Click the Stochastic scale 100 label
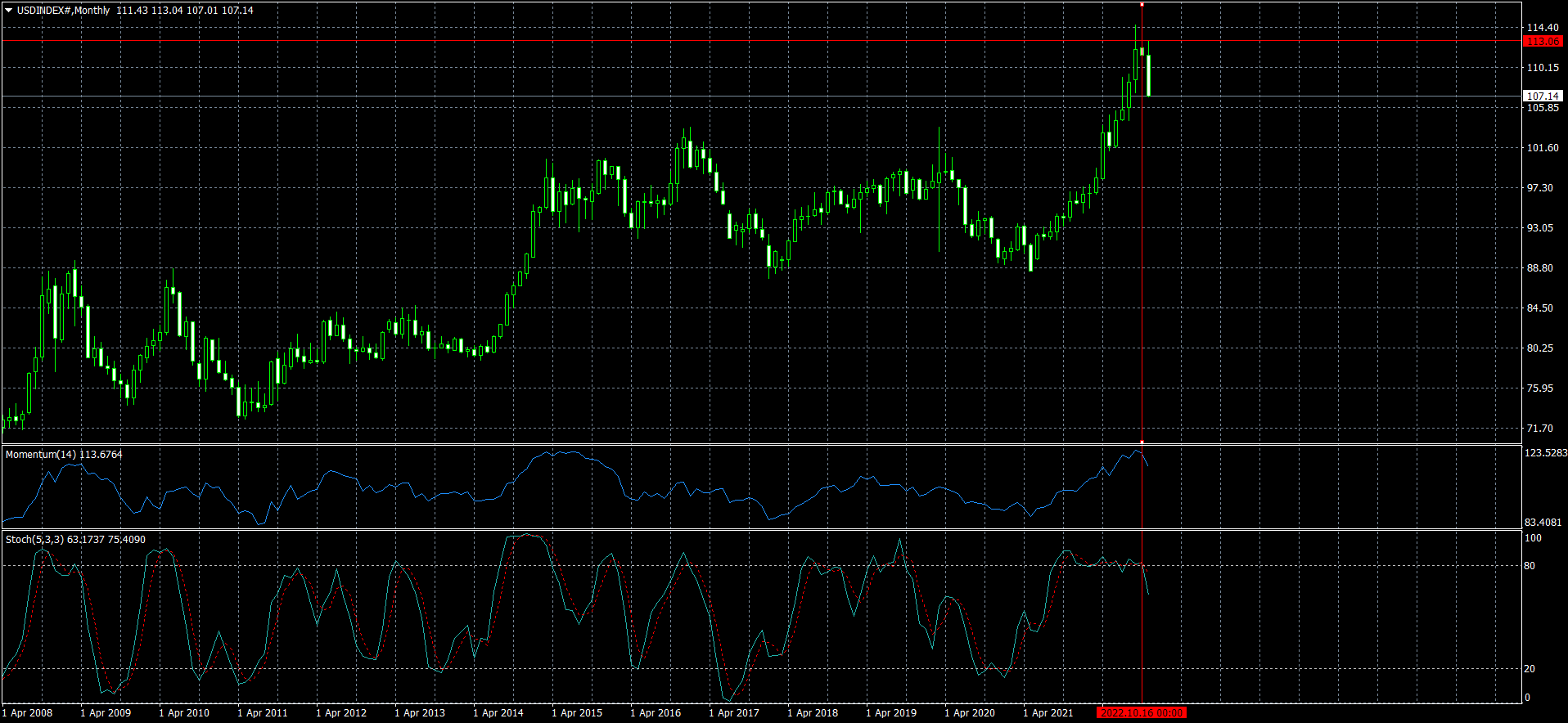The width and height of the screenshot is (1568, 723). click(1533, 538)
